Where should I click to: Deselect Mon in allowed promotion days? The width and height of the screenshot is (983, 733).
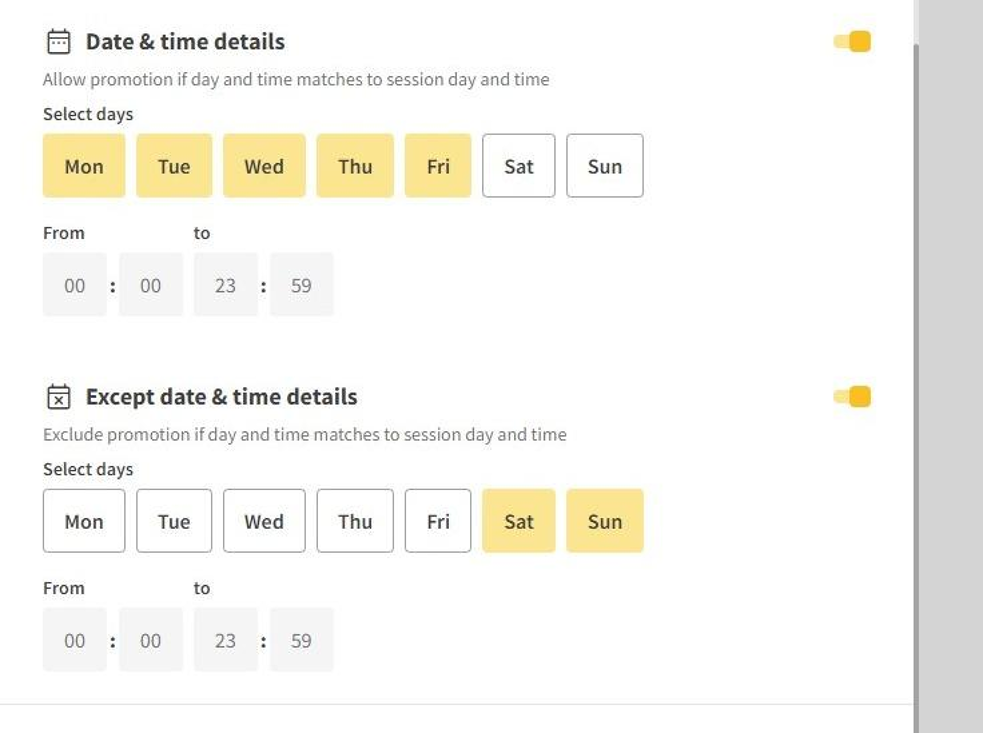84,166
